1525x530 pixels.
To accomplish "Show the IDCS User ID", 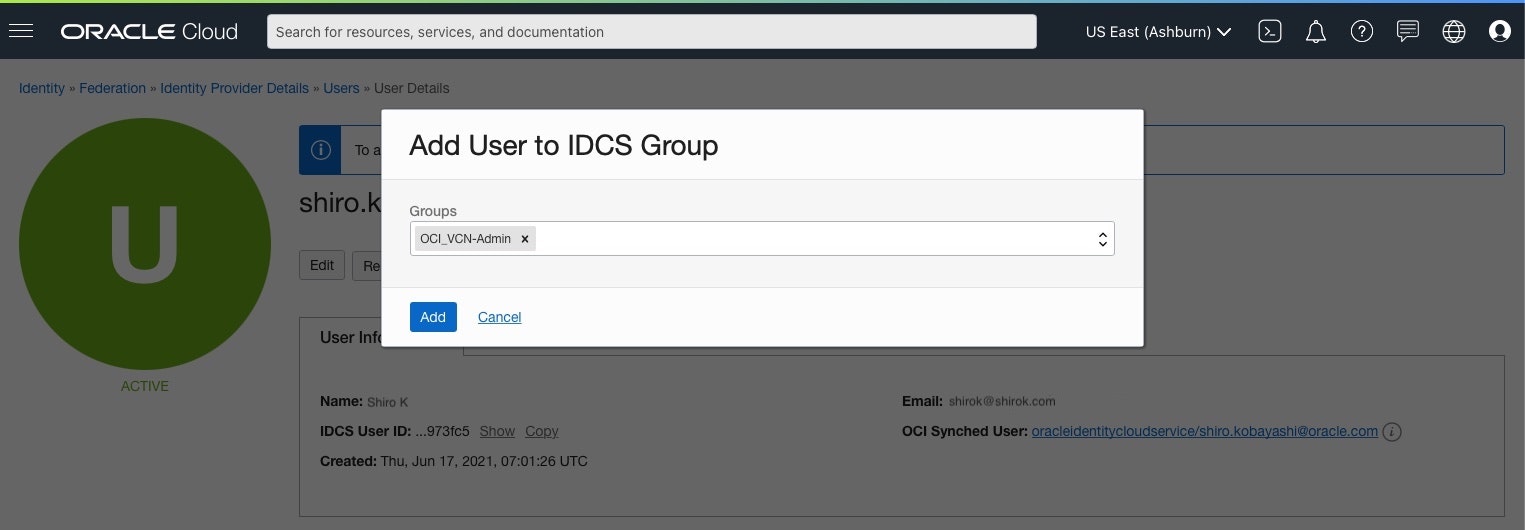I will [x=497, y=431].
